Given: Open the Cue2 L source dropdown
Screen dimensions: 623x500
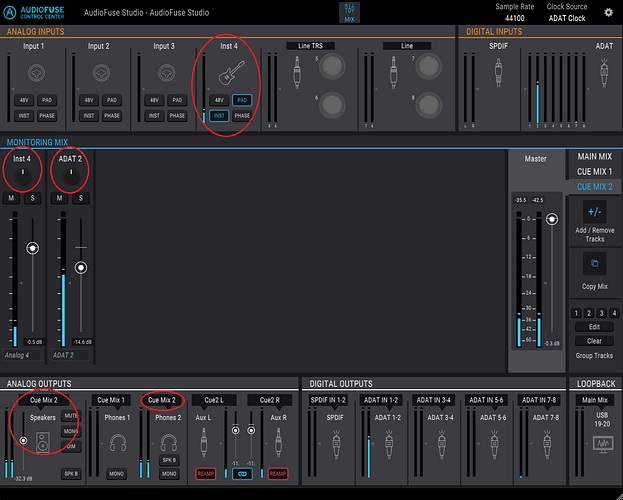Looking at the screenshot, I should pyautogui.click(x=214, y=400).
